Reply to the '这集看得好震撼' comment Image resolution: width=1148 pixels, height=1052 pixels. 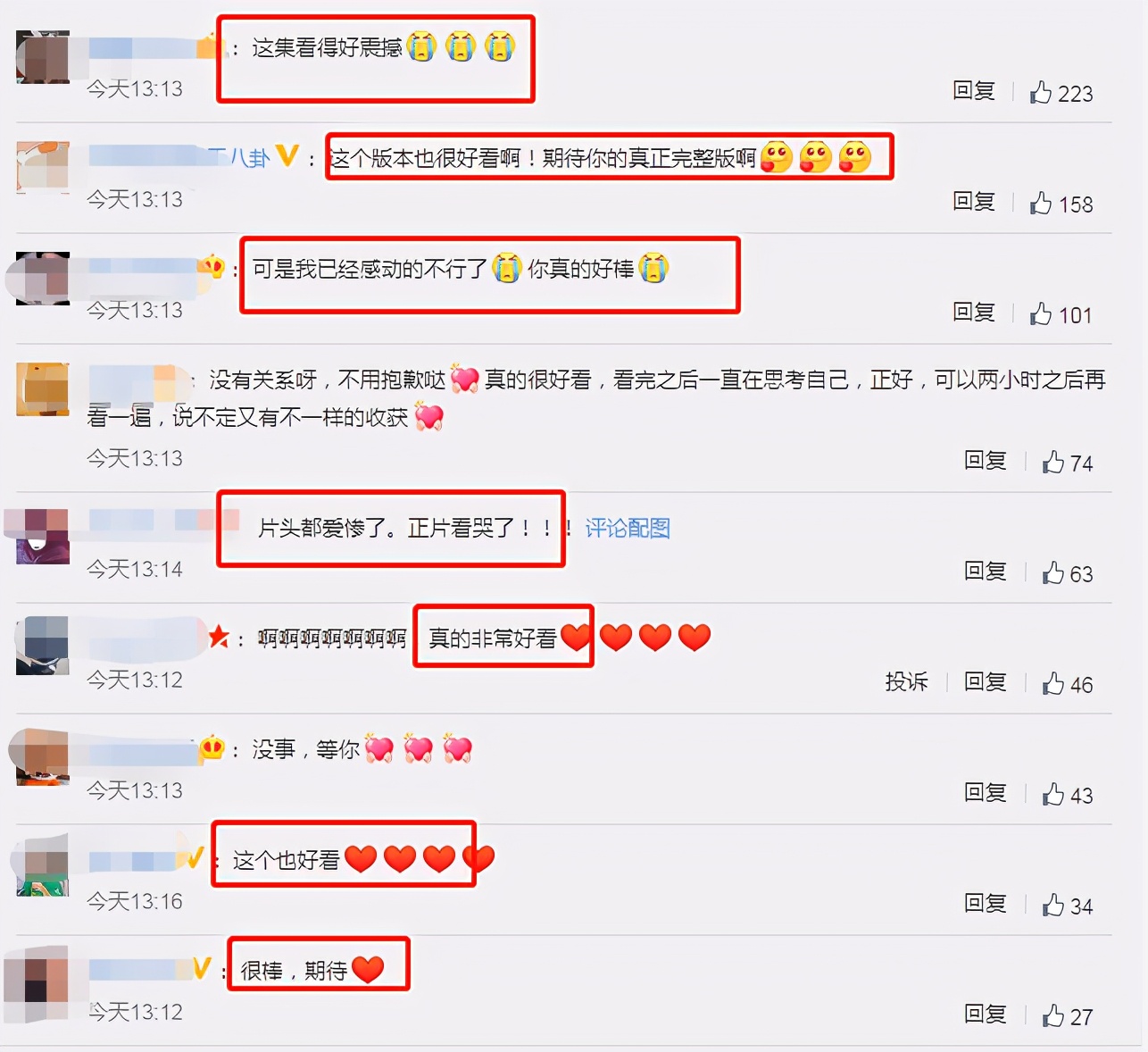point(973,91)
